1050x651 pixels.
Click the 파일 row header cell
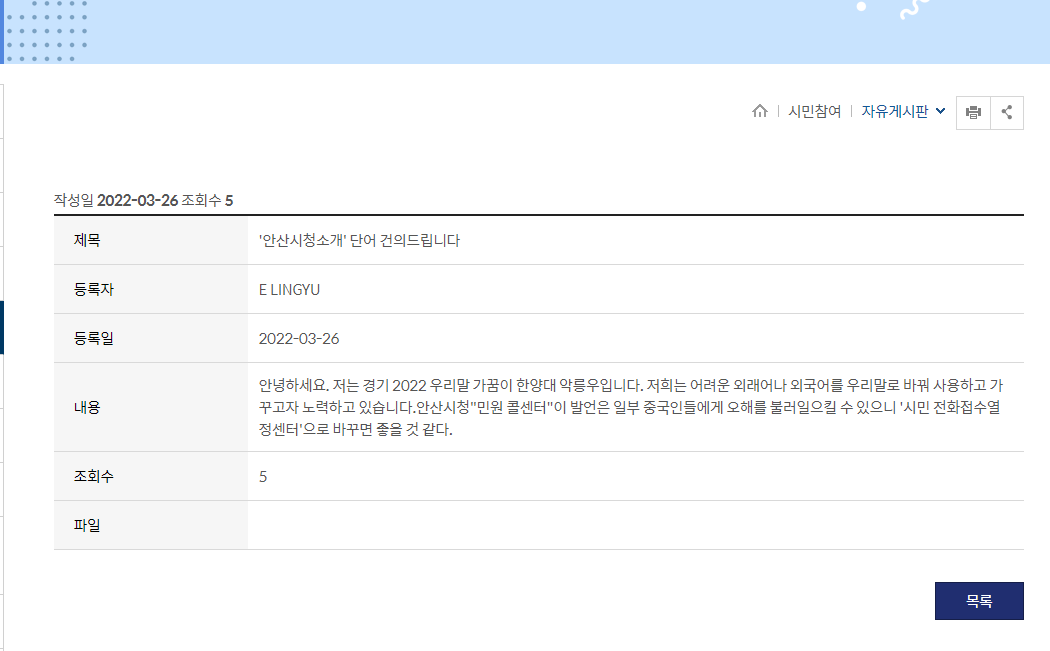[x=87, y=525]
